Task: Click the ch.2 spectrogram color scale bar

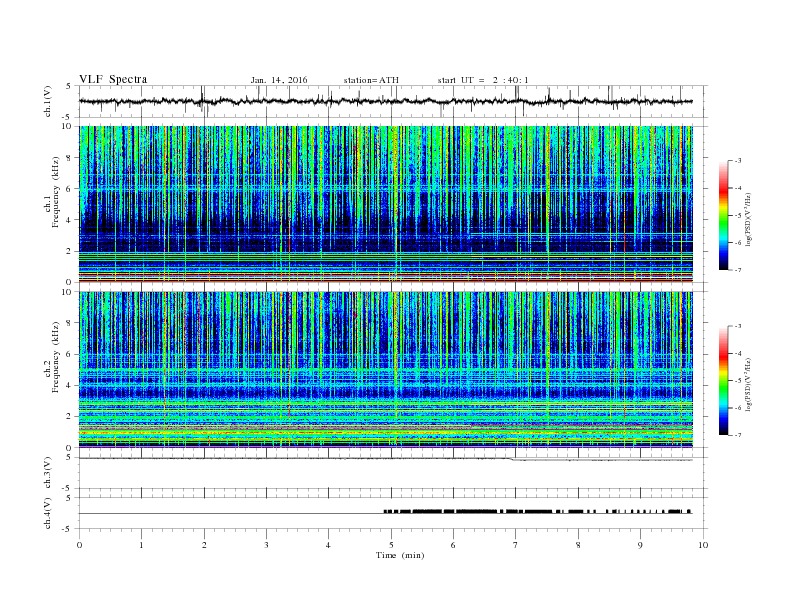Action: (x=723, y=380)
